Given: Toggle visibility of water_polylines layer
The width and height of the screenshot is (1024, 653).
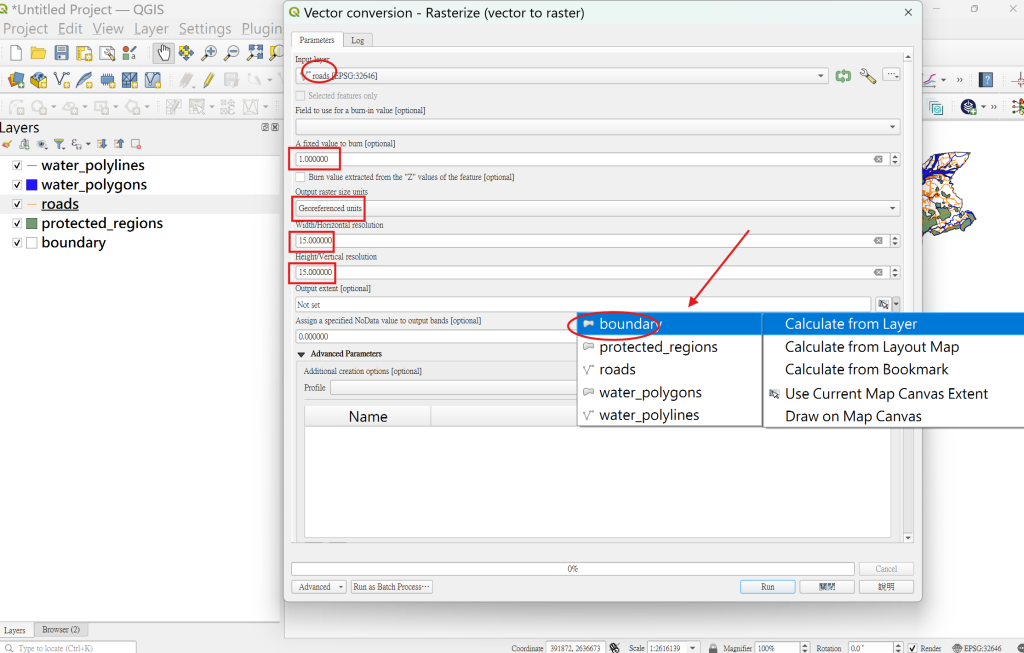Looking at the screenshot, I should pyautogui.click(x=17, y=166).
